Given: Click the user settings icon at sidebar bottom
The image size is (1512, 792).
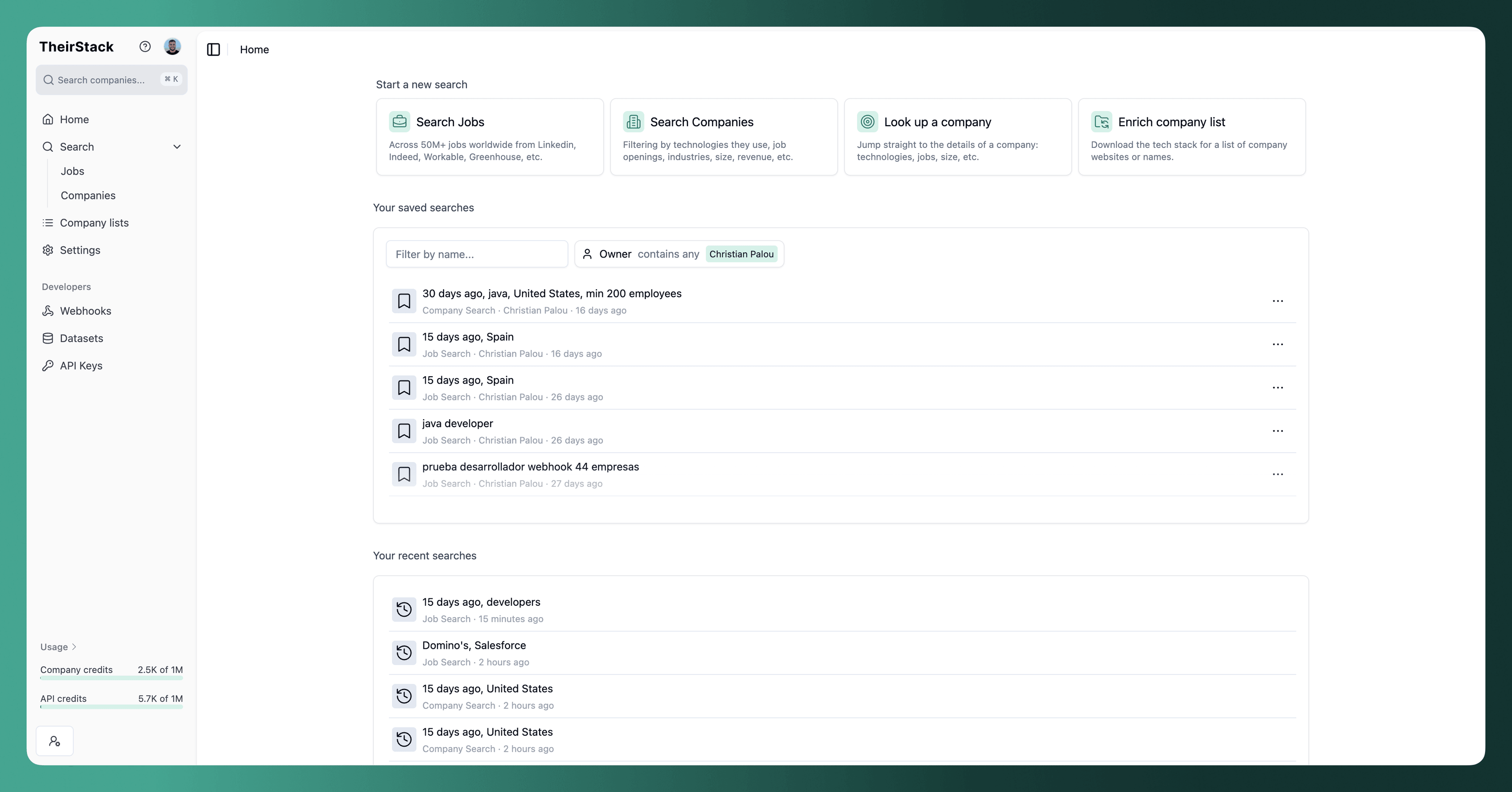Looking at the screenshot, I should pos(55,741).
